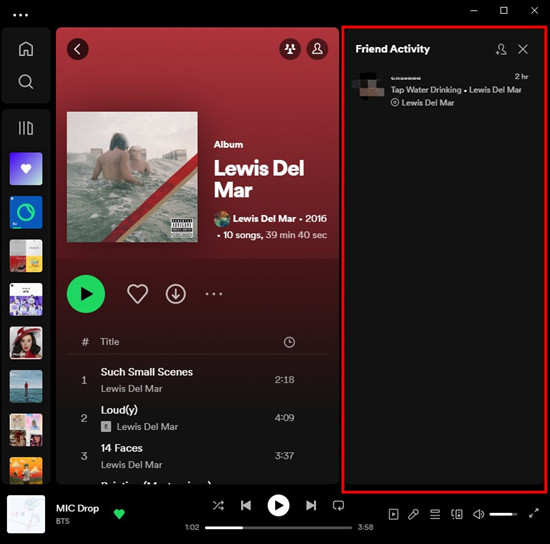Mute the volume speaker icon
This screenshot has width=550, height=544.
pos(478,514)
